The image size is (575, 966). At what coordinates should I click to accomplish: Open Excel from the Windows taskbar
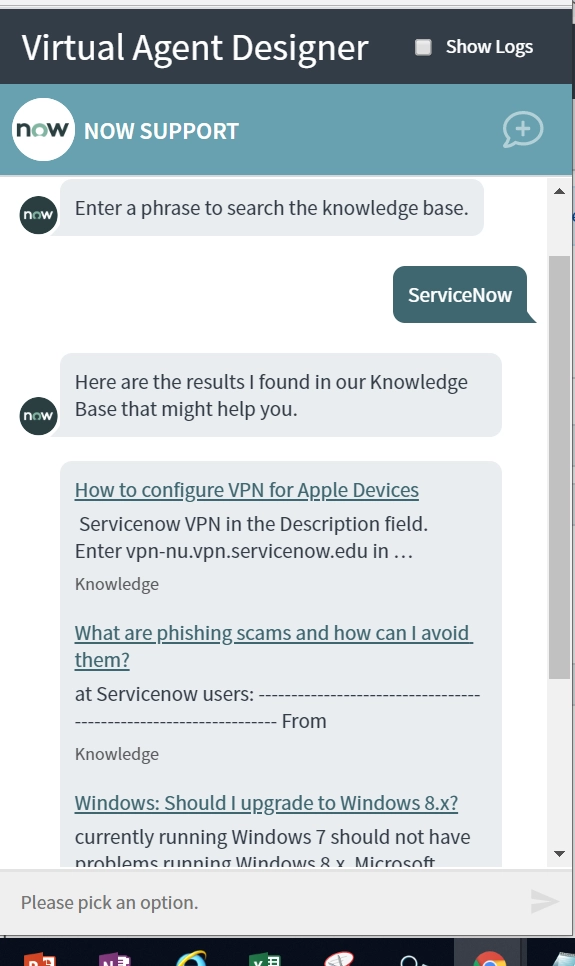[265, 959]
